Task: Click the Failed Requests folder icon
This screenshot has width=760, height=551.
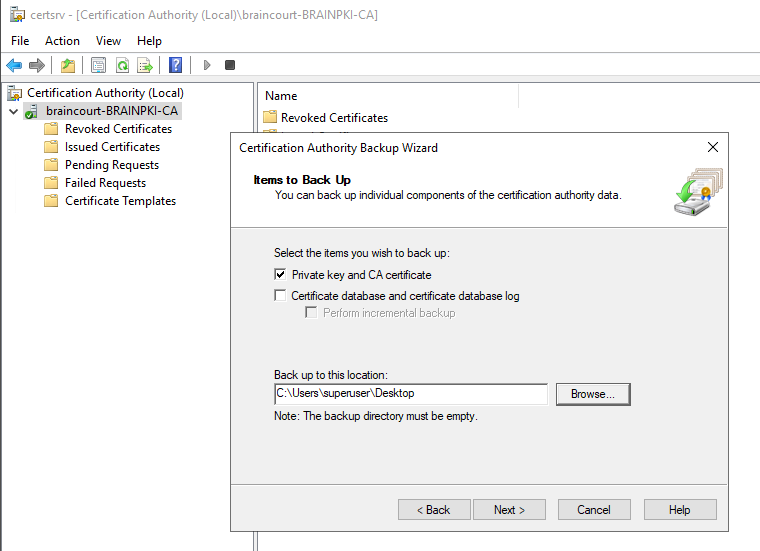Action: (51, 183)
